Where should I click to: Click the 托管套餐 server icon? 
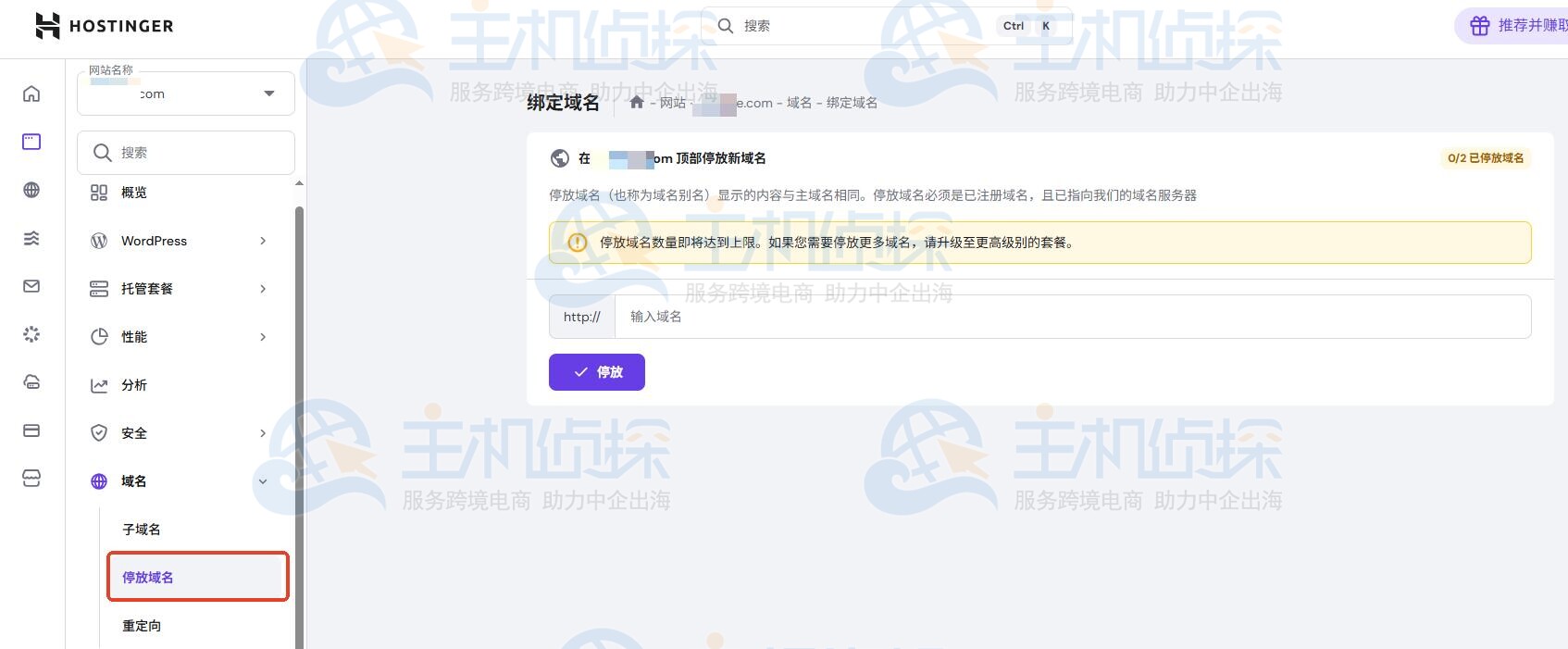click(x=99, y=289)
